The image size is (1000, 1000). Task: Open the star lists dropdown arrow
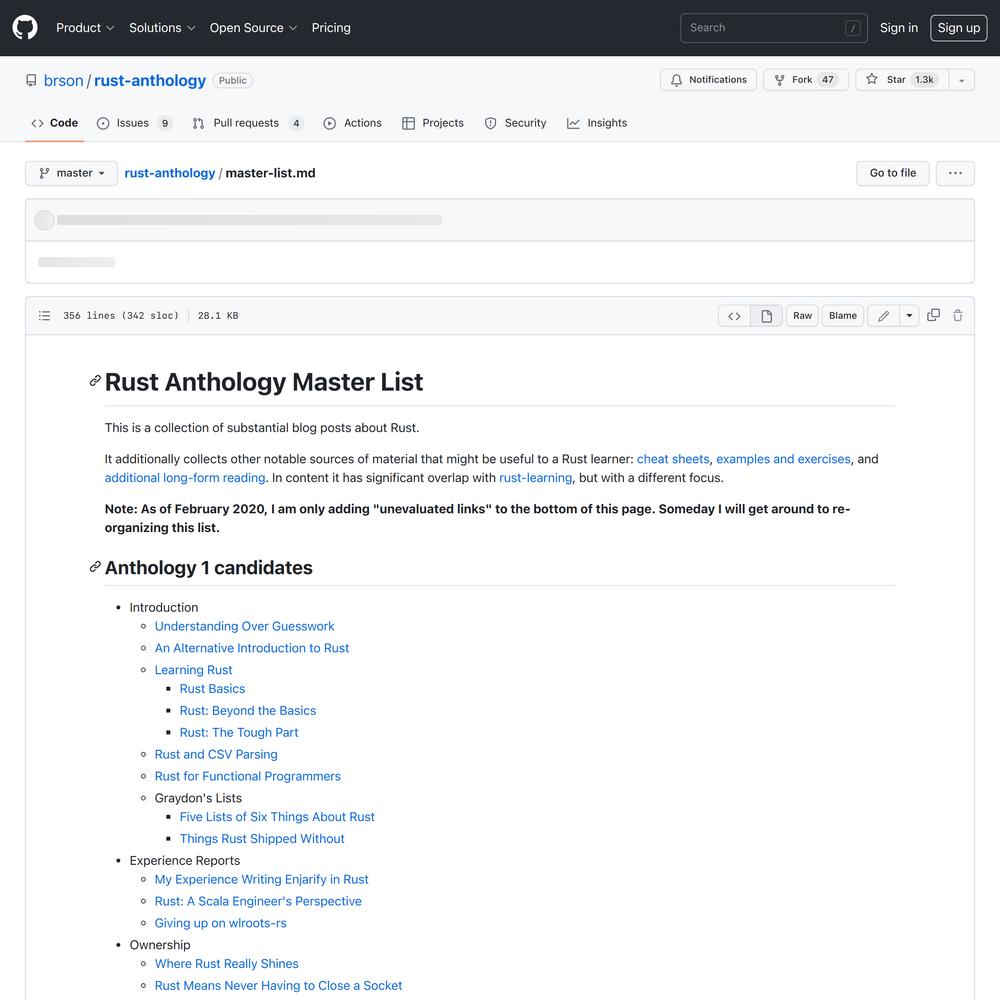tap(961, 80)
